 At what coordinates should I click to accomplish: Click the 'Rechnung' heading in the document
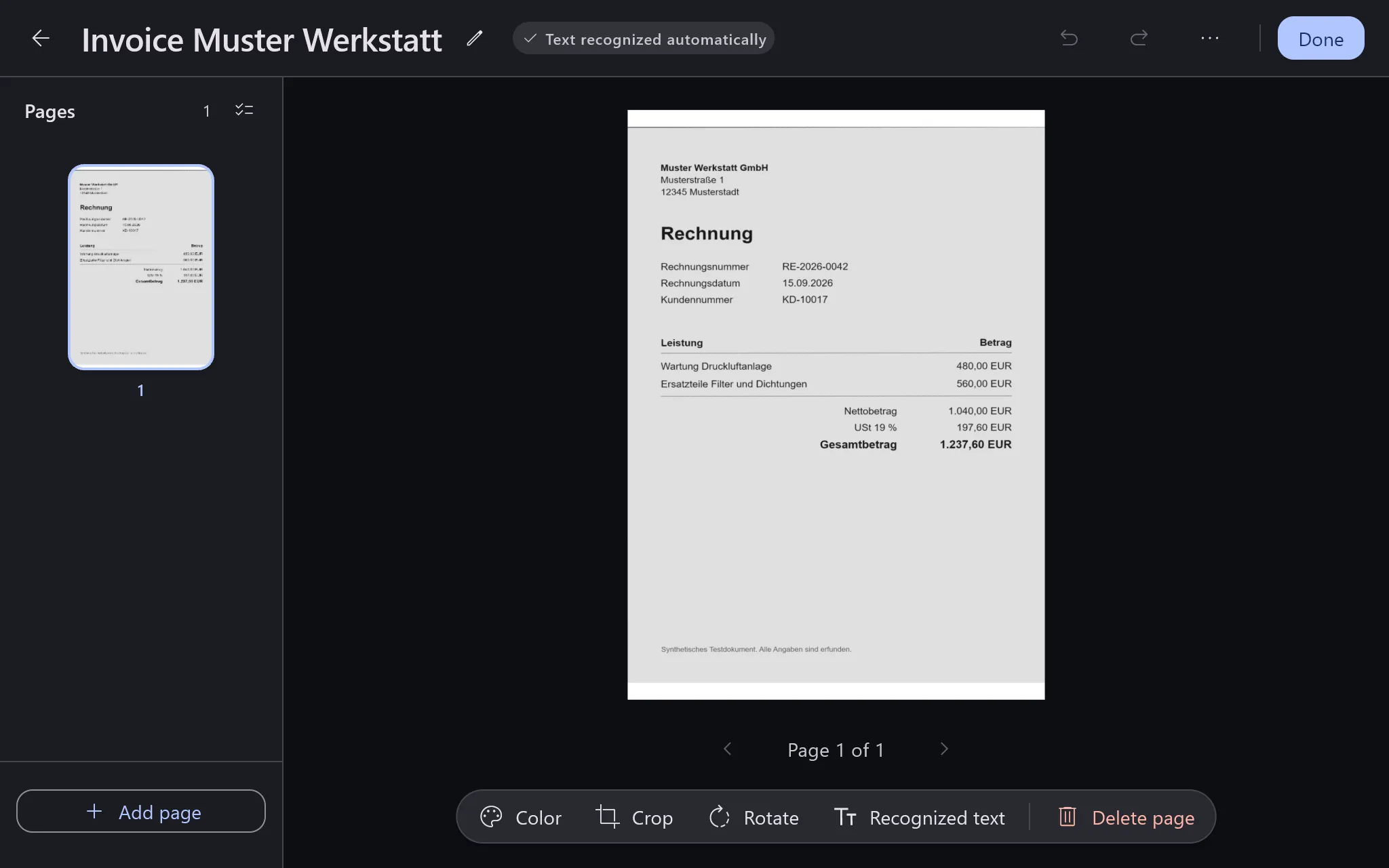click(x=707, y=234)
